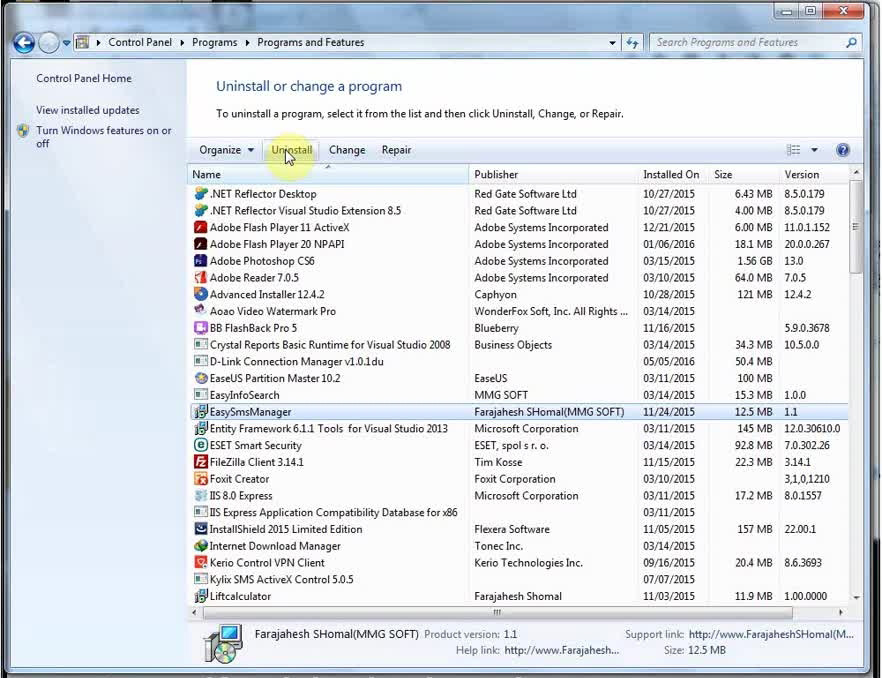This screenshot has width=882, height=678.
Task: Expand arrow after Programs breadcrumb
Action: 247,43
